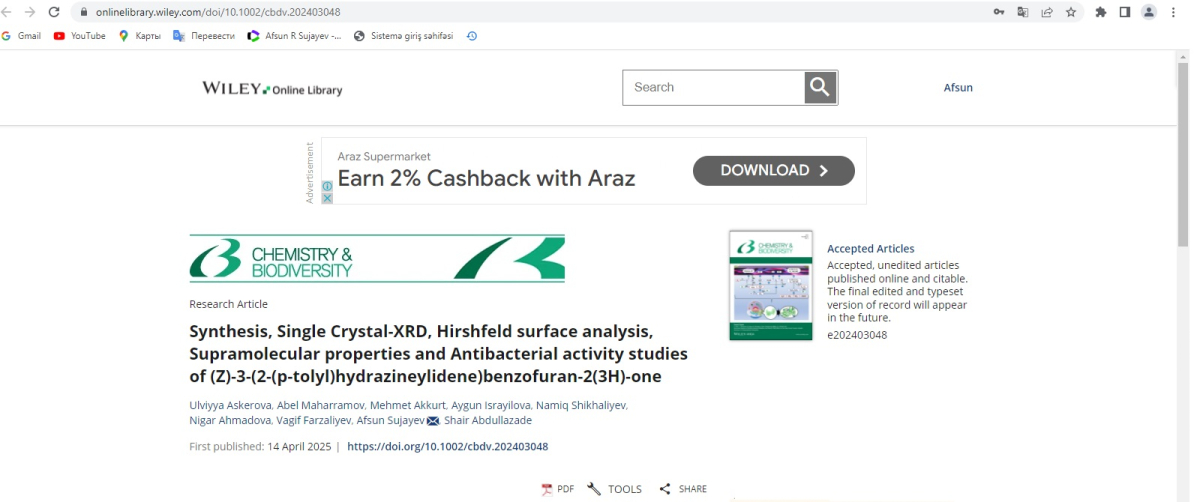Open the SHARE options
The height and width of the screenshot is (502, 1200).
point(682,489)
